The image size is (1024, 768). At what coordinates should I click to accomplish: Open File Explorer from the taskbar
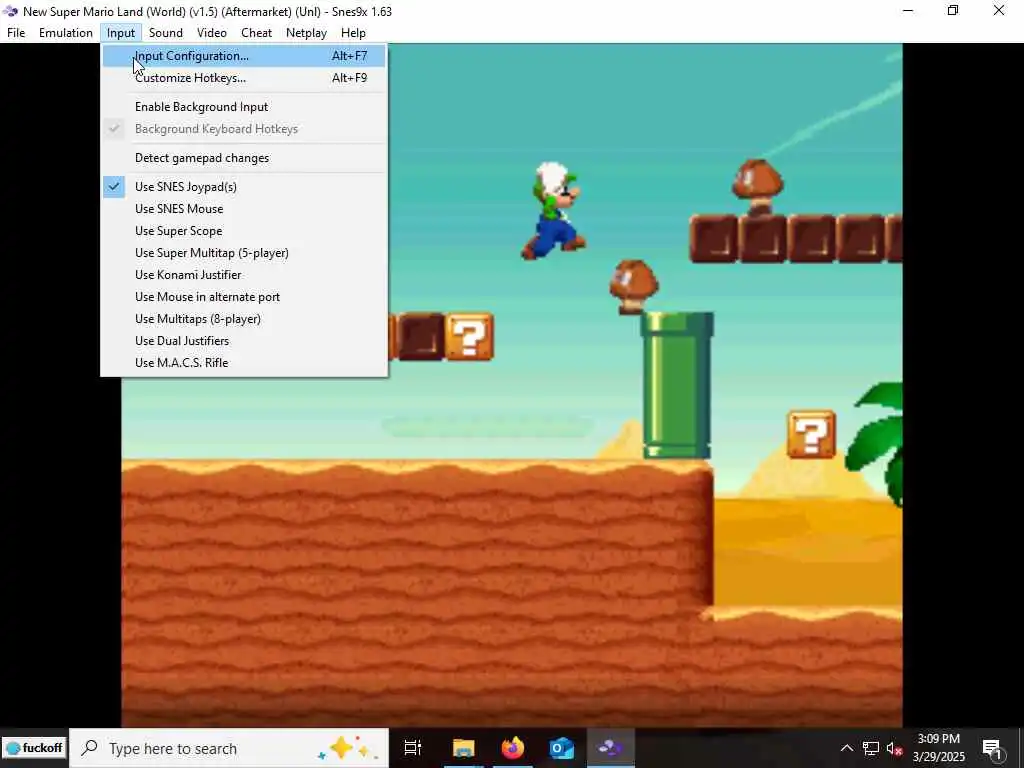[x=463, y=748]
